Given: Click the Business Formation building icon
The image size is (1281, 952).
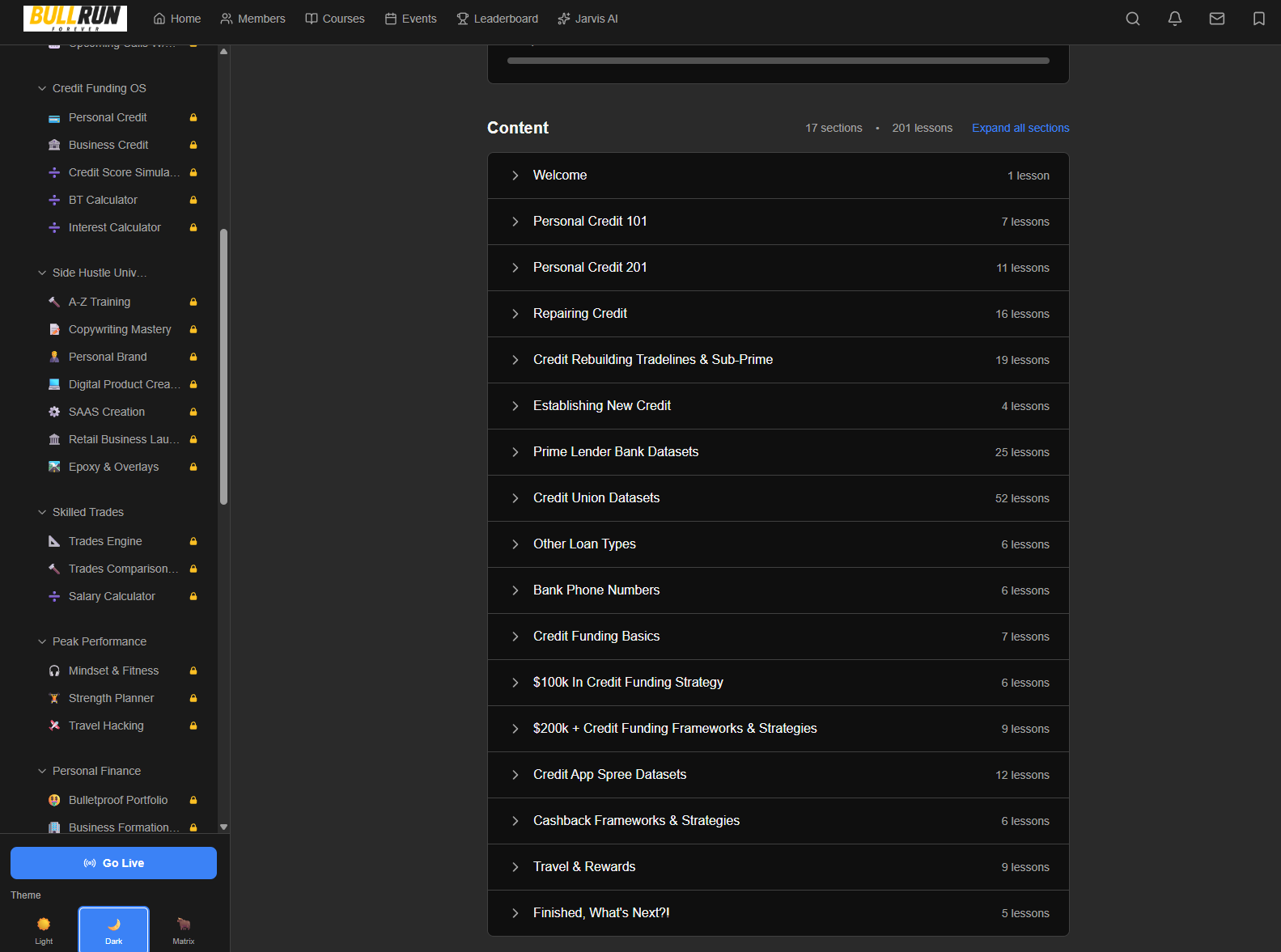Looking at the screenshot, I should 54,827.
